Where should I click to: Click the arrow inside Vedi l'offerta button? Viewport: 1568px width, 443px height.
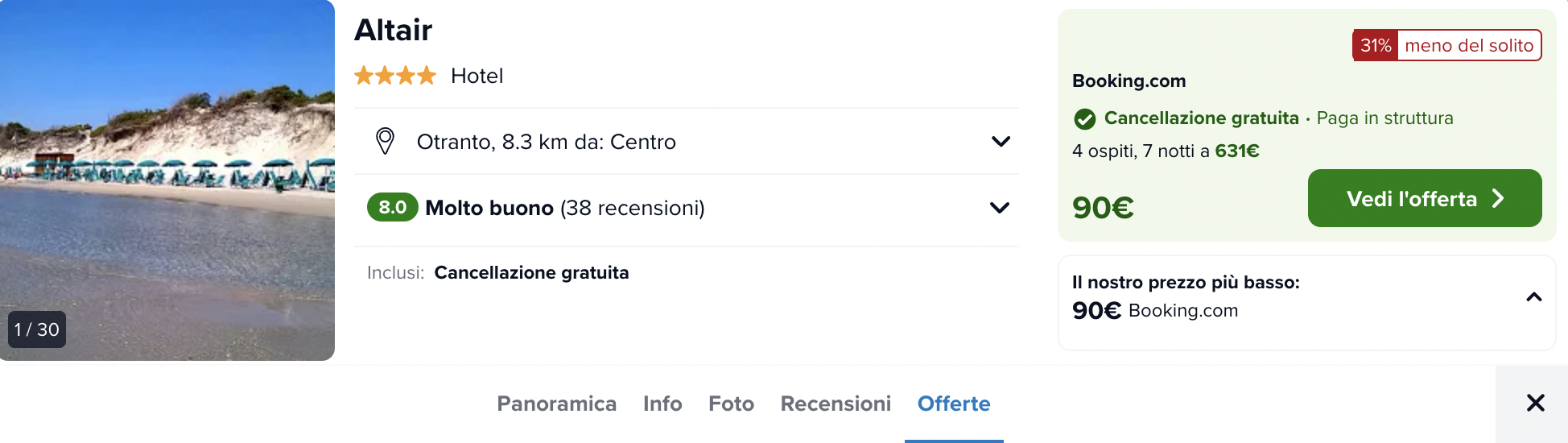[x=1498, y=198]
